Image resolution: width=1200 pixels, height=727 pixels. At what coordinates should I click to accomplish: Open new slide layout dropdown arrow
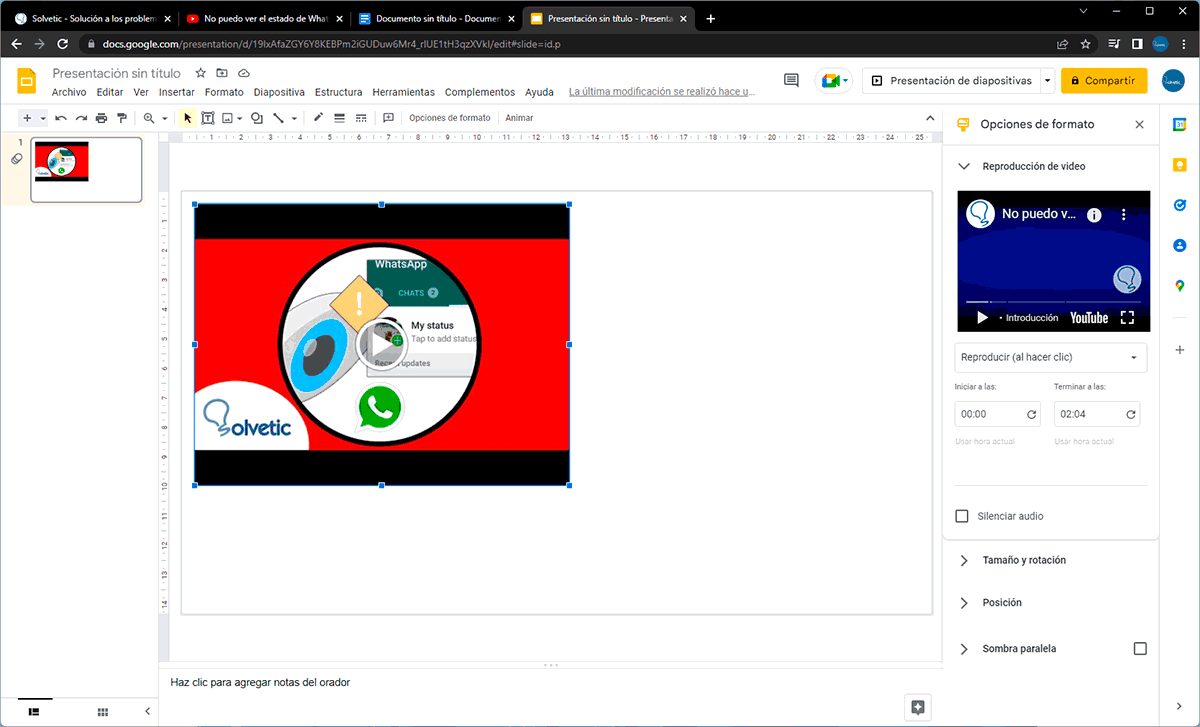[x=43, y=118]
